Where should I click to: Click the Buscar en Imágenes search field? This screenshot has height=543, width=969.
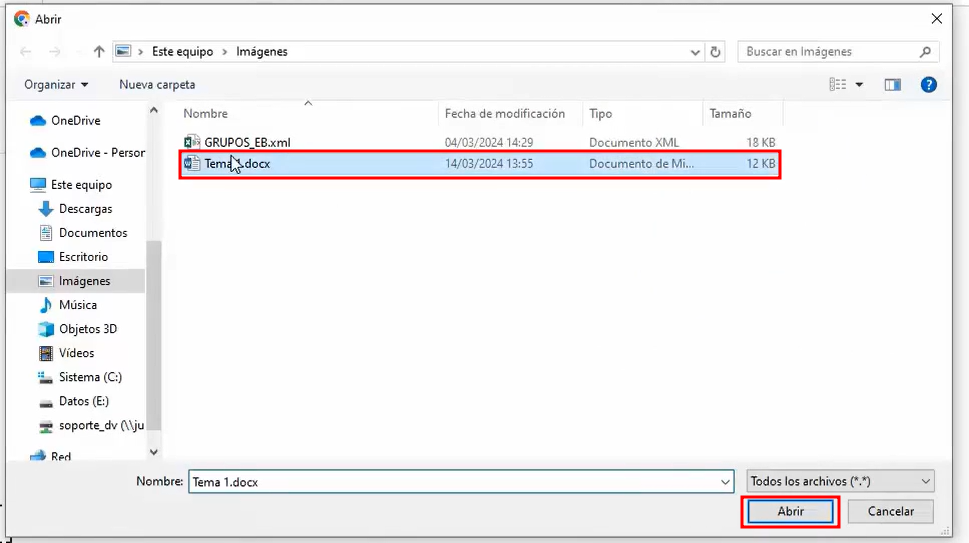pyautogui.click(x=828, y=51)
